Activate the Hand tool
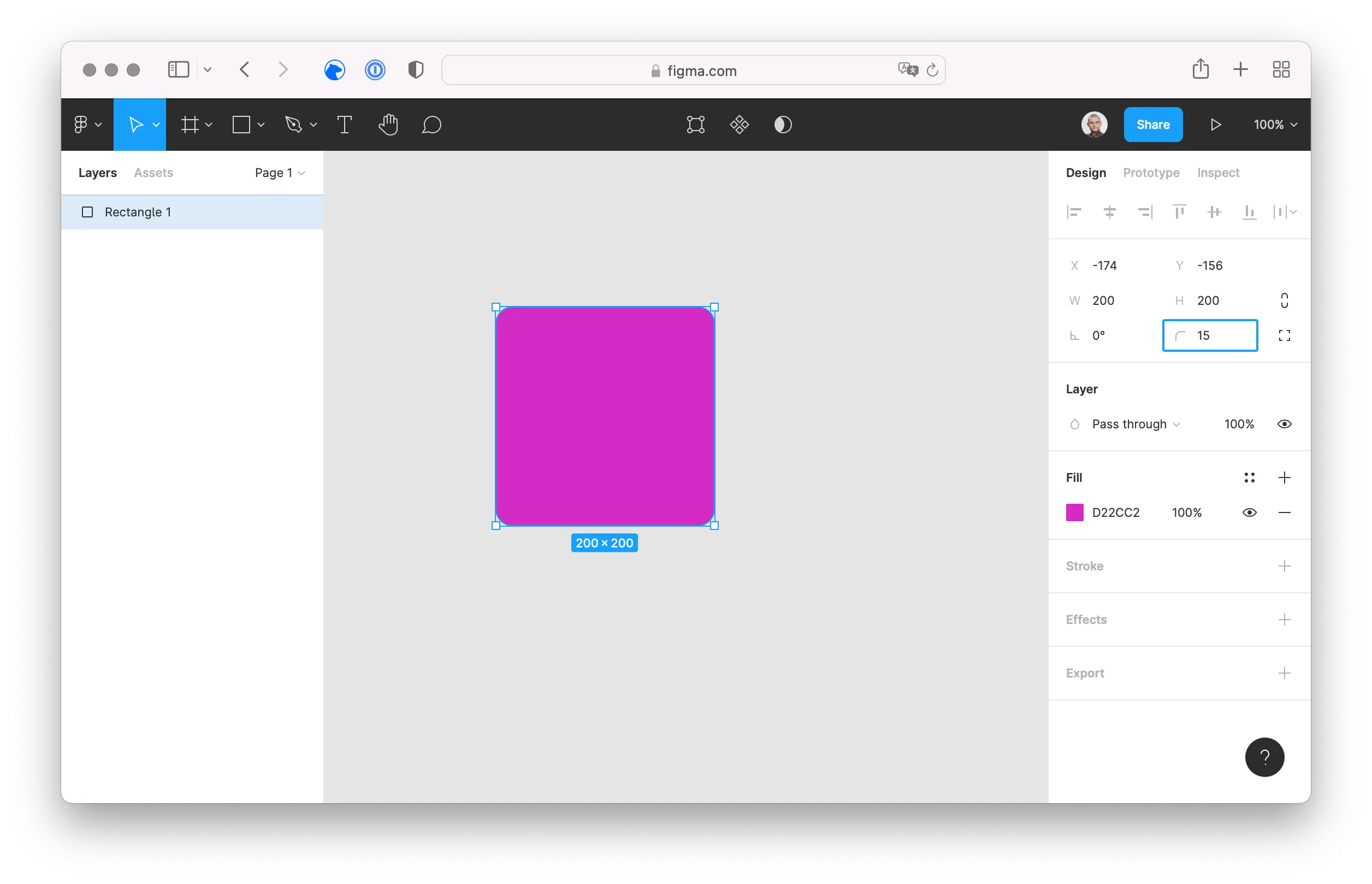 [388, 124]
